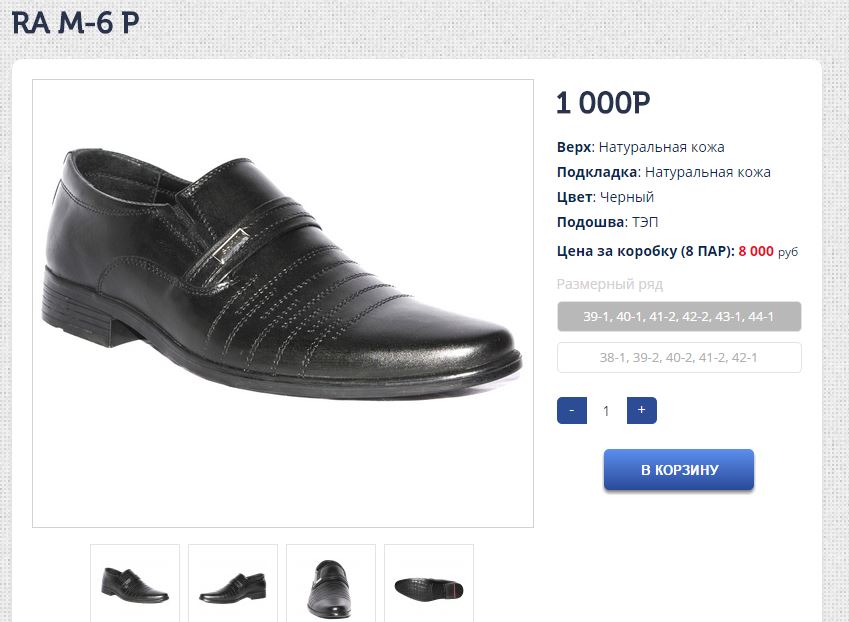Viewport: 849px width, 622px height.
Task: Click the Цена за коробку (8 ПАР) label
Action: 645,251
